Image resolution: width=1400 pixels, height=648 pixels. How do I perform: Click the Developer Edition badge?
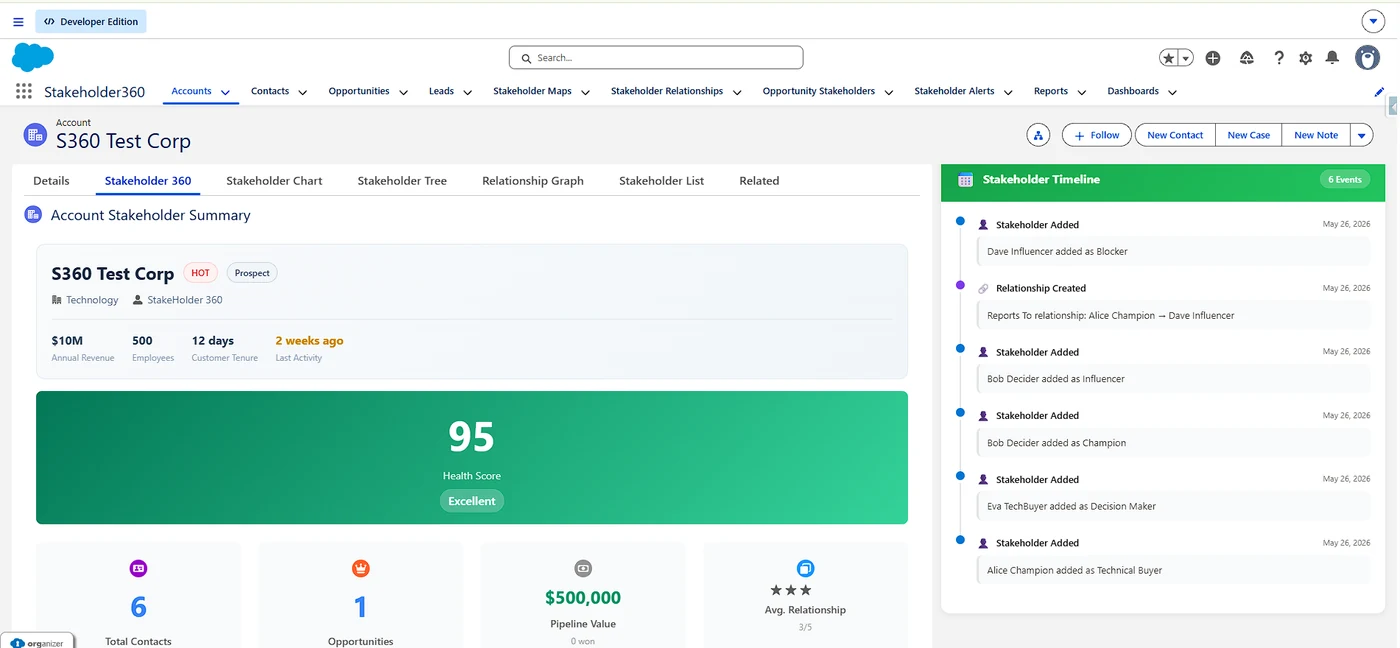pos(91,21)
